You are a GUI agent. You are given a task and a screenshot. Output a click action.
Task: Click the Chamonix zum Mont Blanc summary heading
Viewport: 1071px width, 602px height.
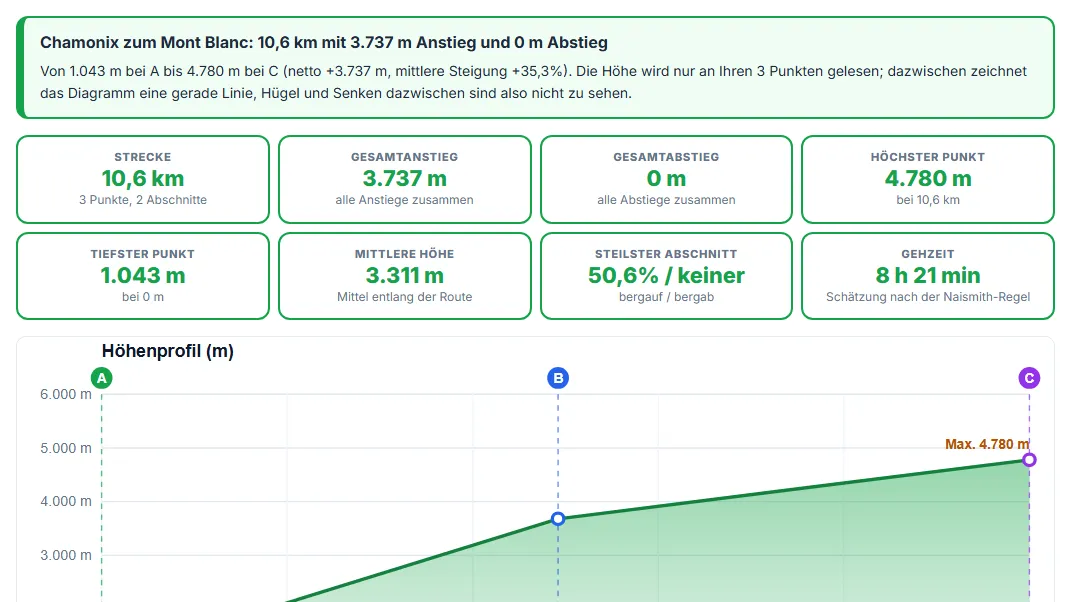coord(324,42)
